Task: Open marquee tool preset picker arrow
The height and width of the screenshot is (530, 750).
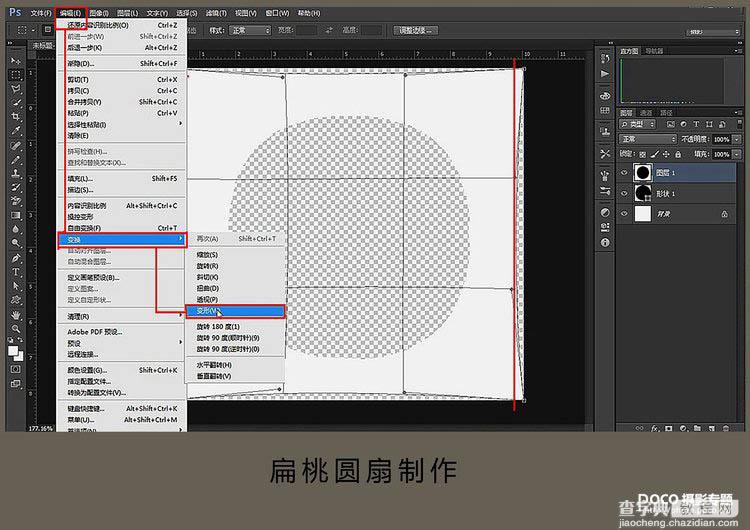Action: click(x=33, y=30)
